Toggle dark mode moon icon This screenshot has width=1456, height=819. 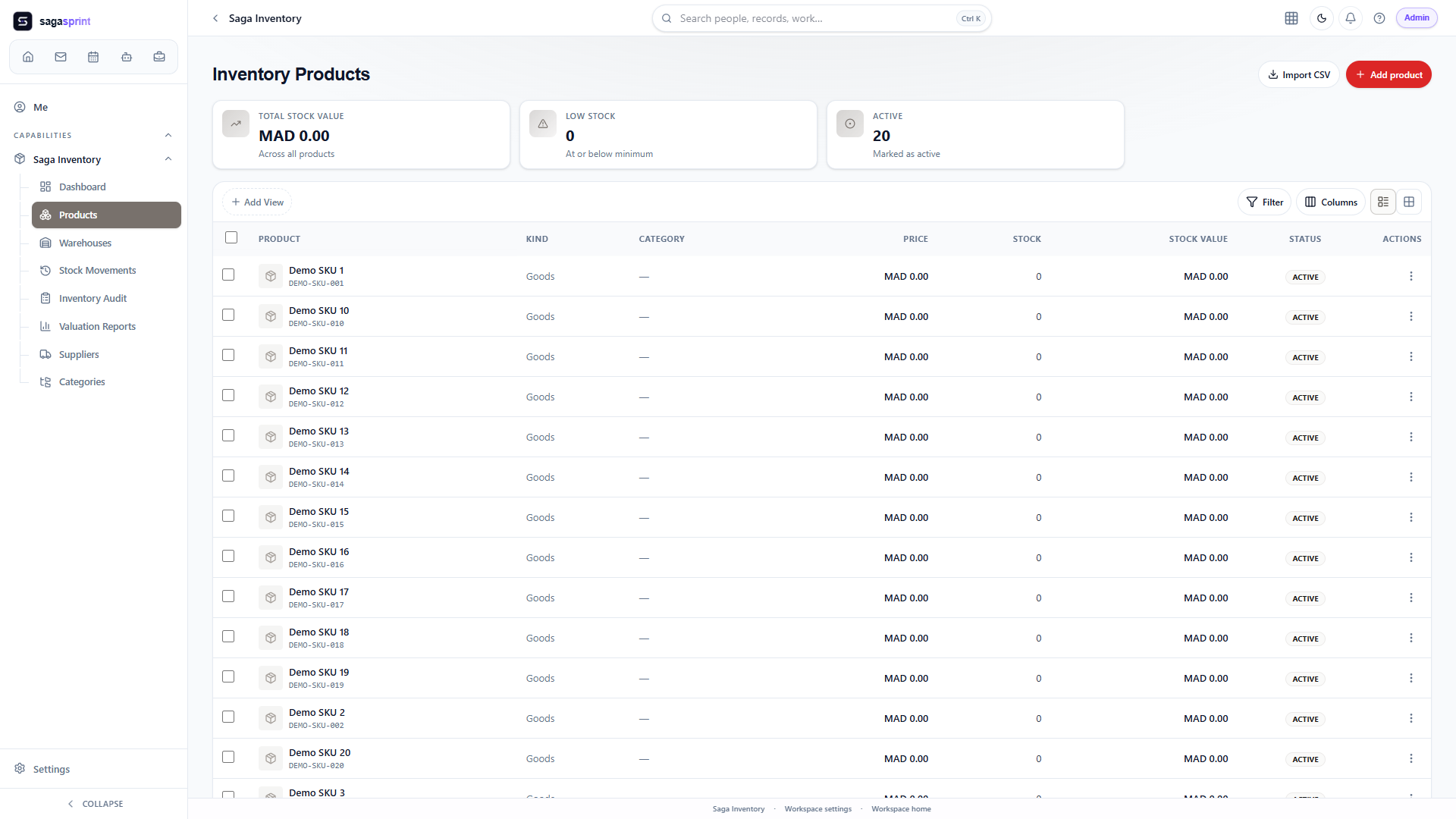click(1322, 18)
